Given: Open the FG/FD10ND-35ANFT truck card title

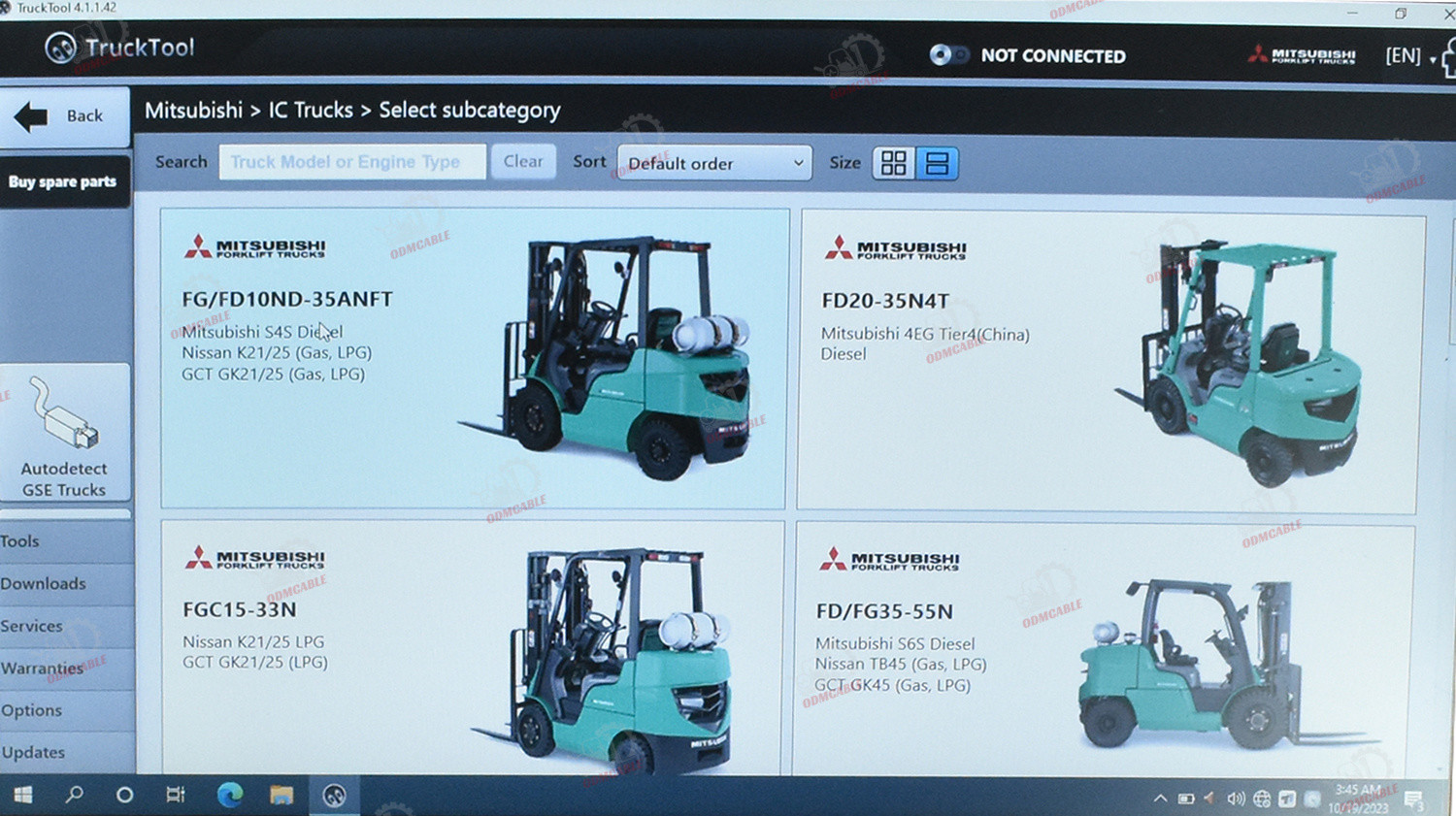Looking at the screenshot, I should click(287, 299).
